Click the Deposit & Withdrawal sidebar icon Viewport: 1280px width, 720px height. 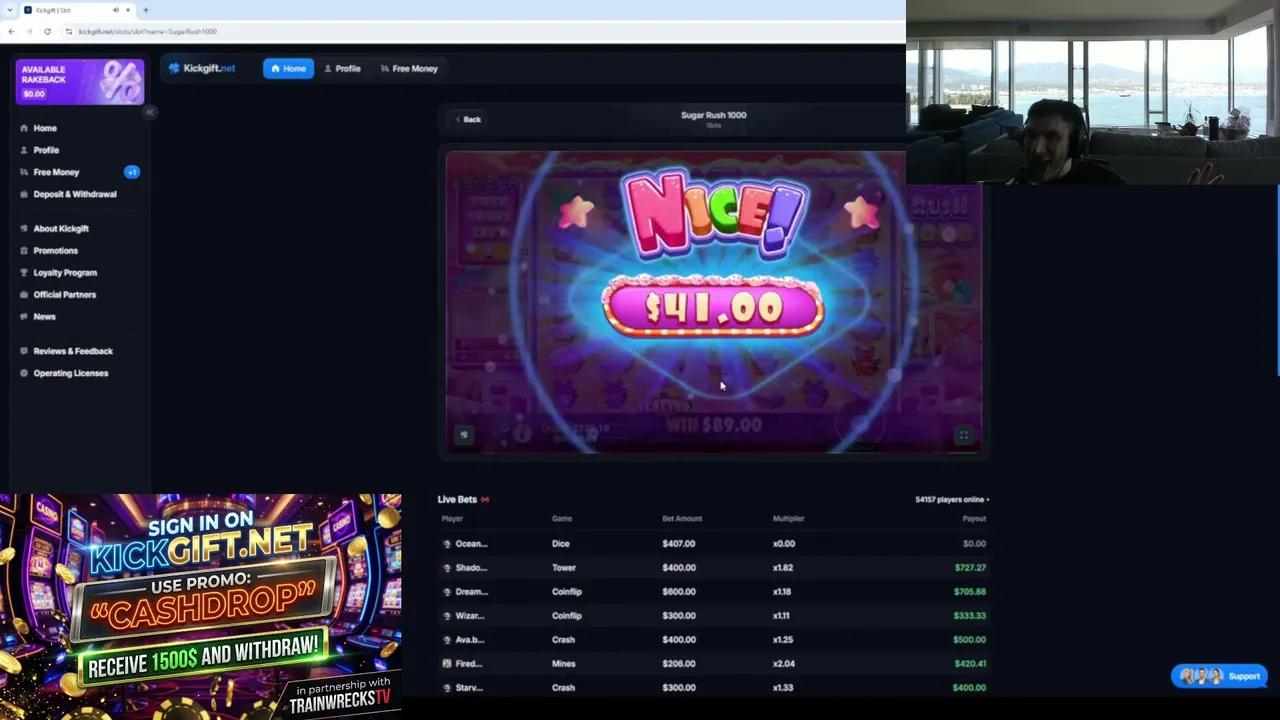point(24,194)
